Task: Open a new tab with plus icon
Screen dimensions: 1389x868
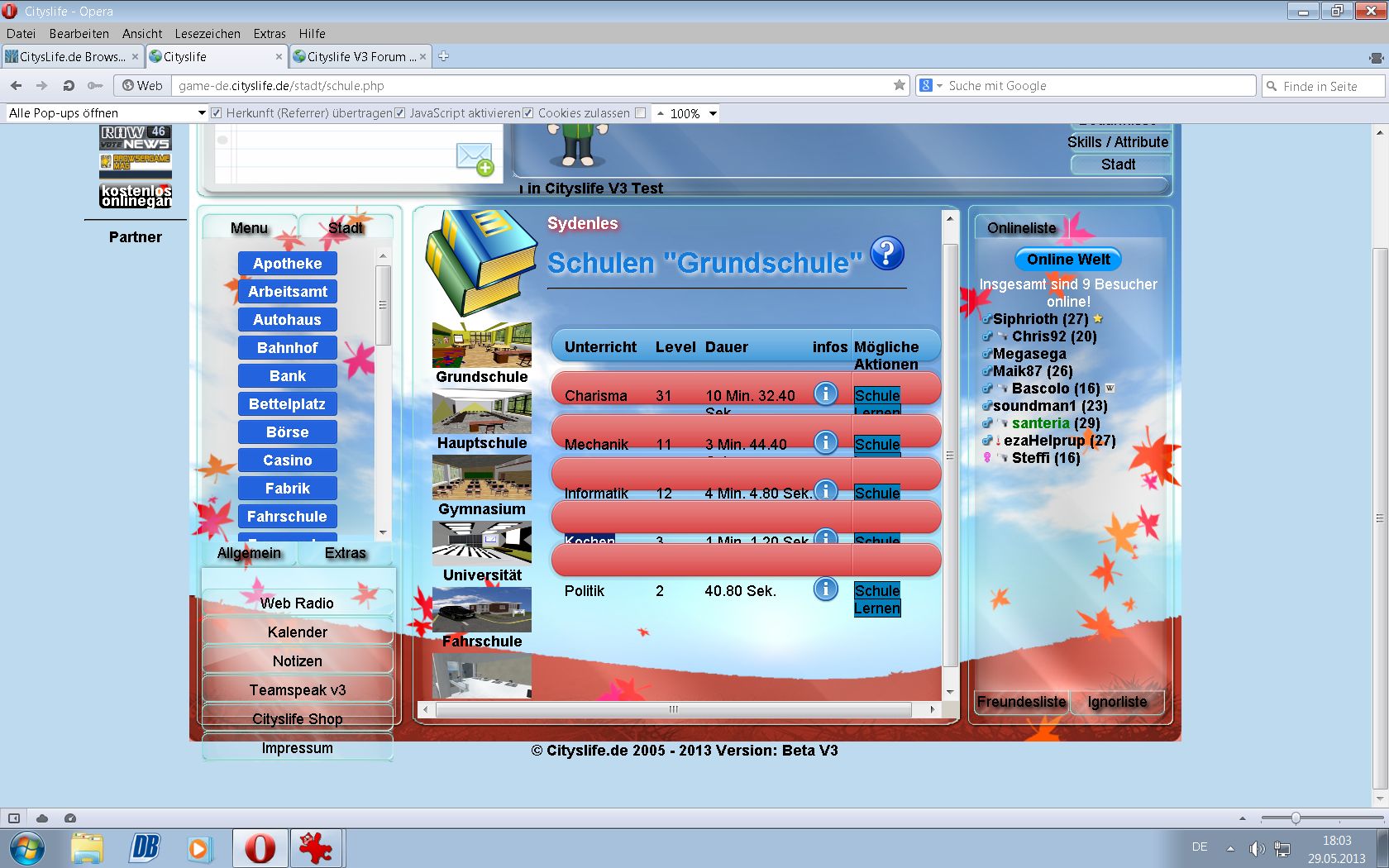Action: tap(443, 56)
